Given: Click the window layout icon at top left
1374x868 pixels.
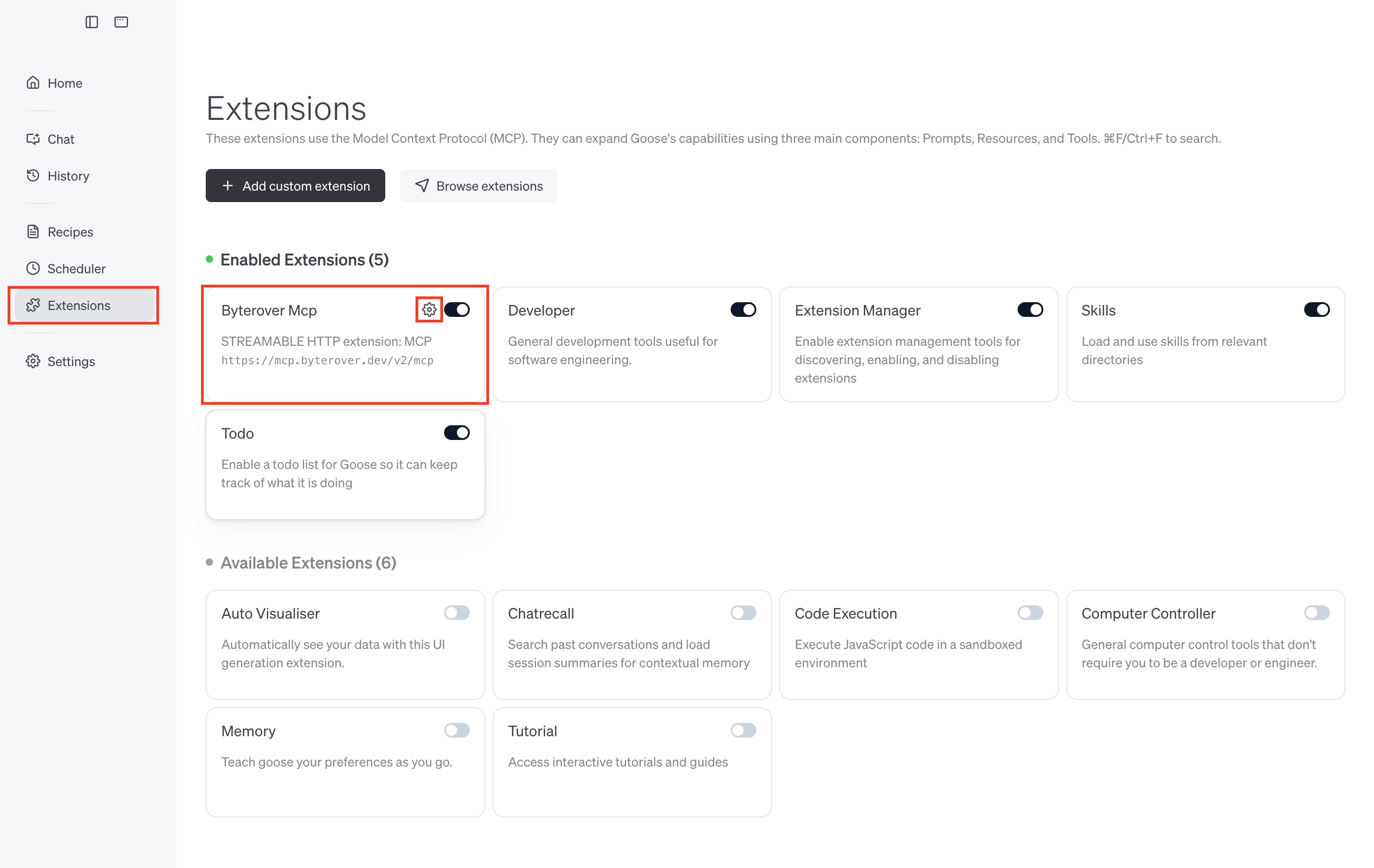Looking at the screenshot, I should (120, 22).
